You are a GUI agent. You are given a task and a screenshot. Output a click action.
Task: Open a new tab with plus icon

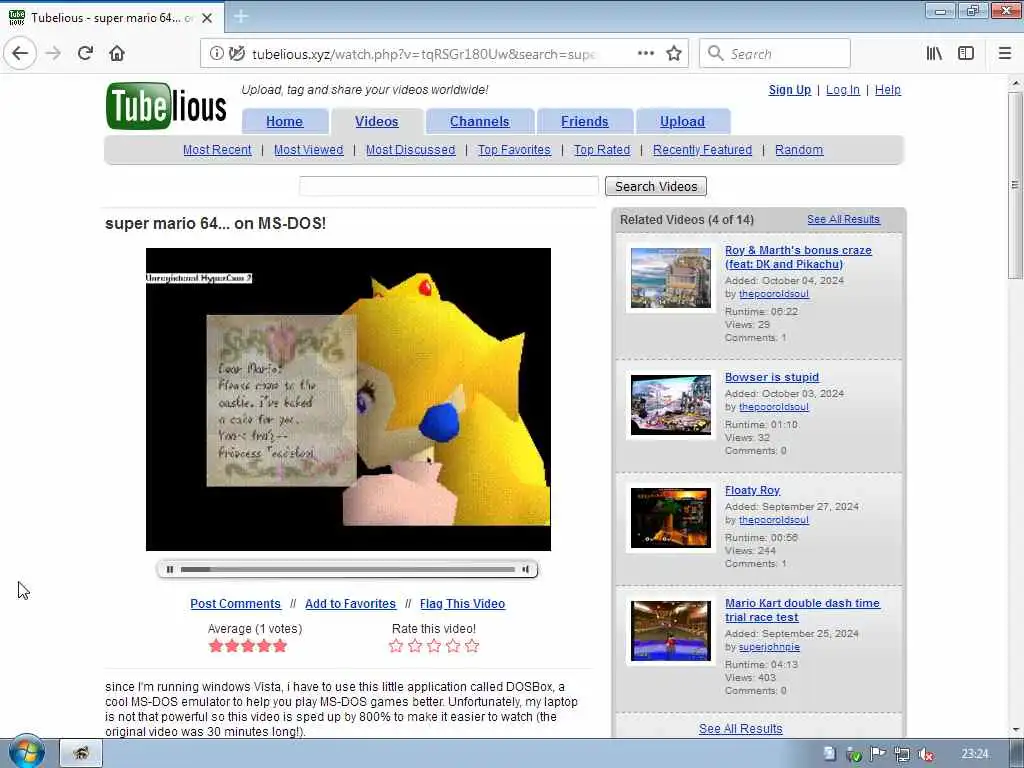click(x=241, y=17)
